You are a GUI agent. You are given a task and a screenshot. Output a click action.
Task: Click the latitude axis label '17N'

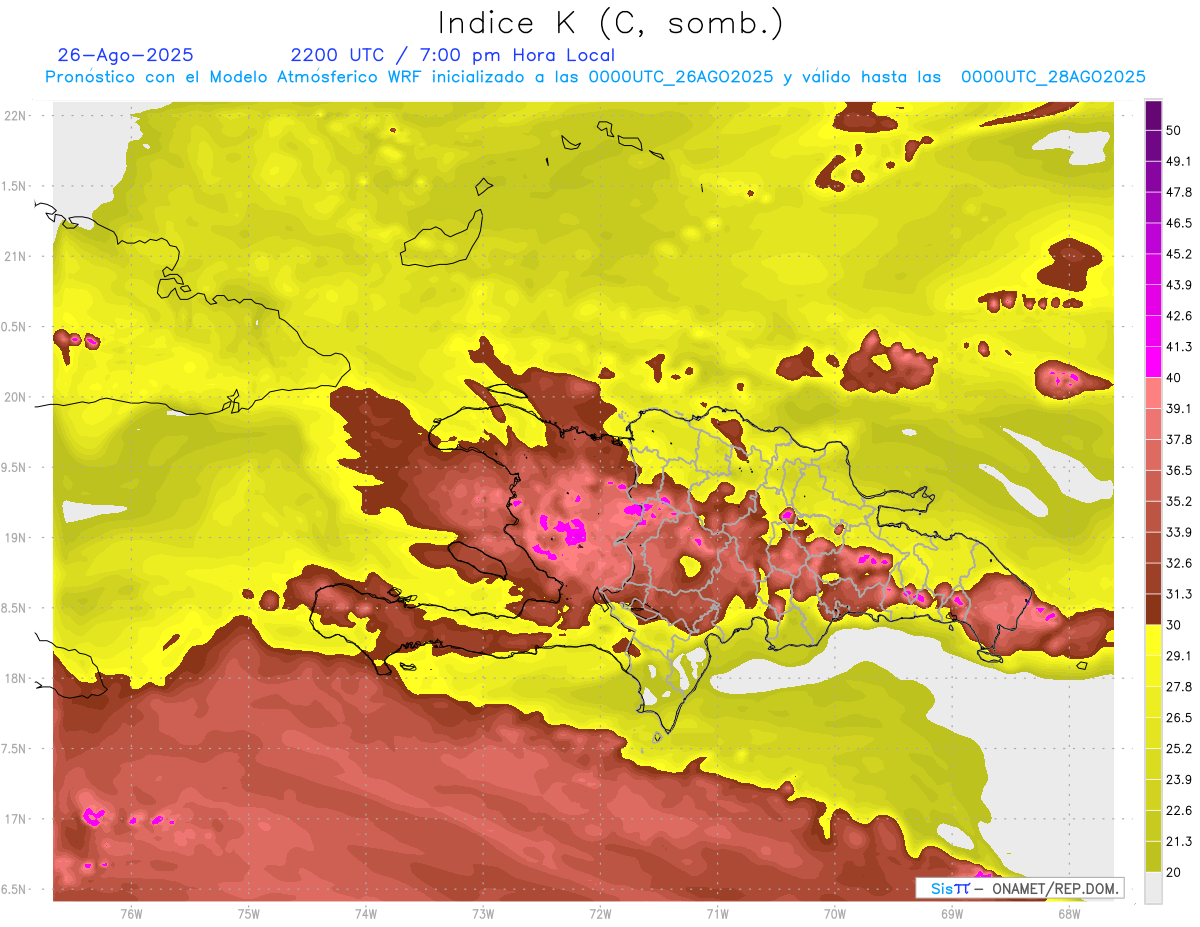(15, 820)
